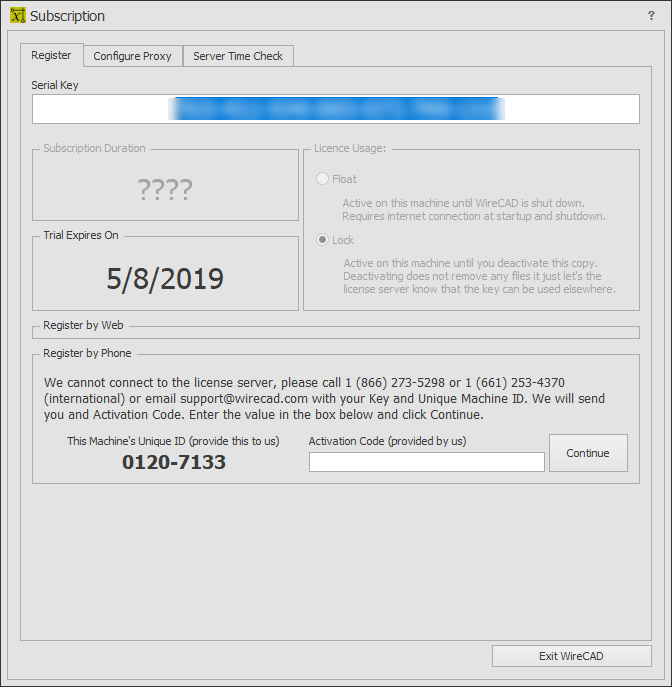Click the Trial Expires On group label
The height and width of the screenshot is (687, 672).
(x=81, y=235)
